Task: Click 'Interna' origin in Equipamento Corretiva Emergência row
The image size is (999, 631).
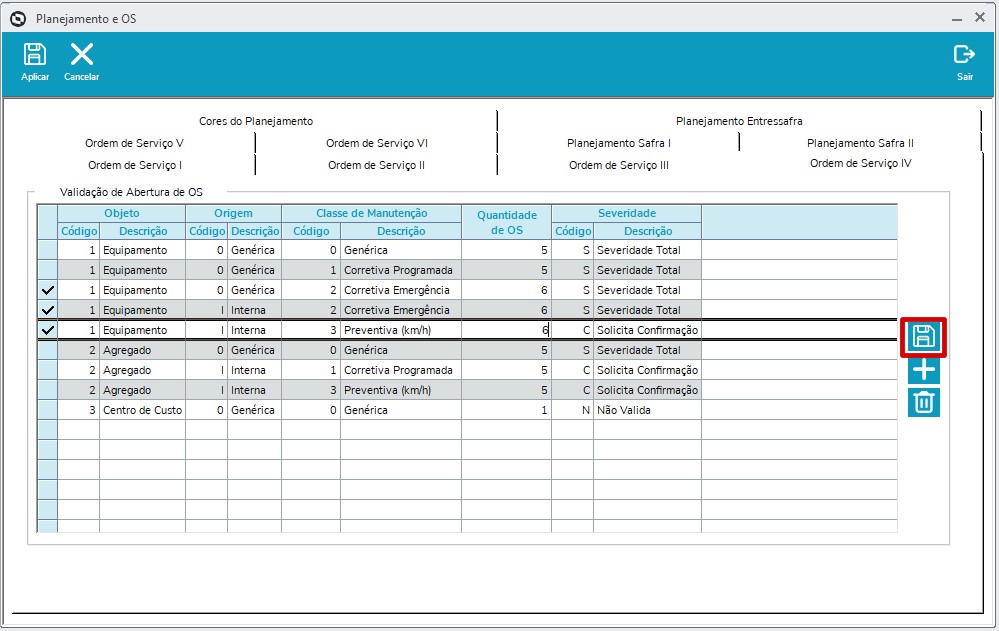Action: point(254,310)
